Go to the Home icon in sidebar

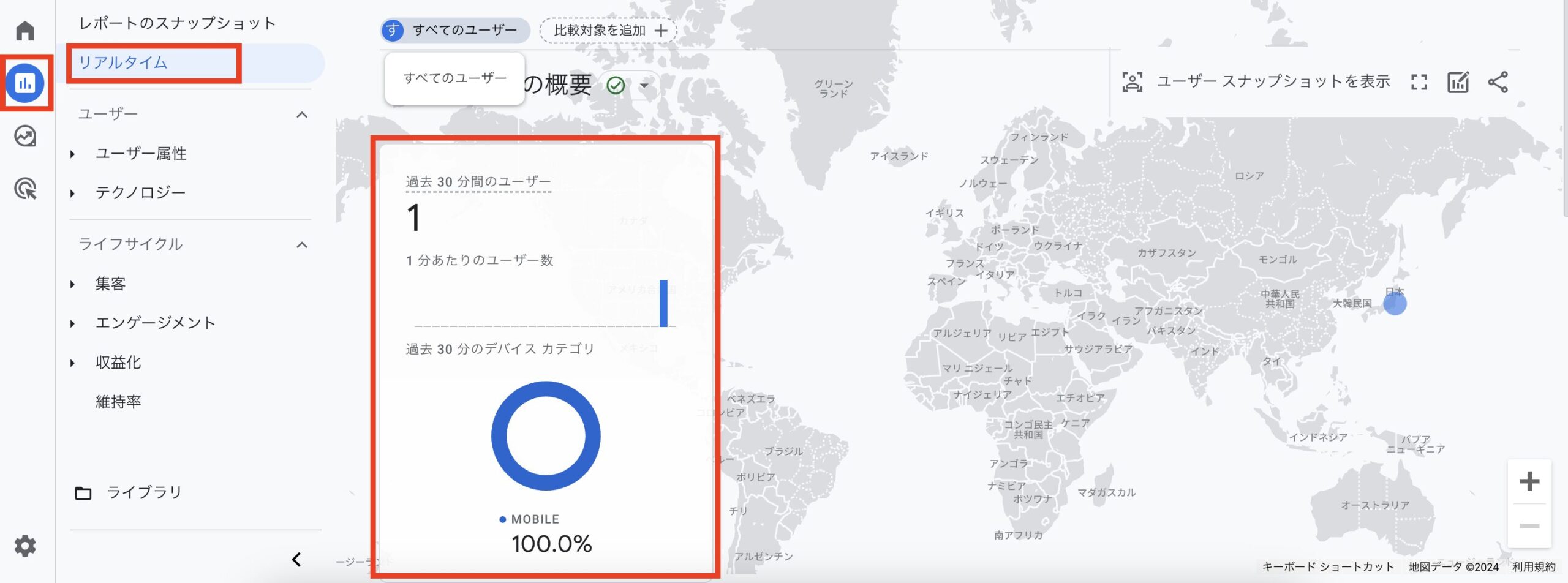pos(25,30)
